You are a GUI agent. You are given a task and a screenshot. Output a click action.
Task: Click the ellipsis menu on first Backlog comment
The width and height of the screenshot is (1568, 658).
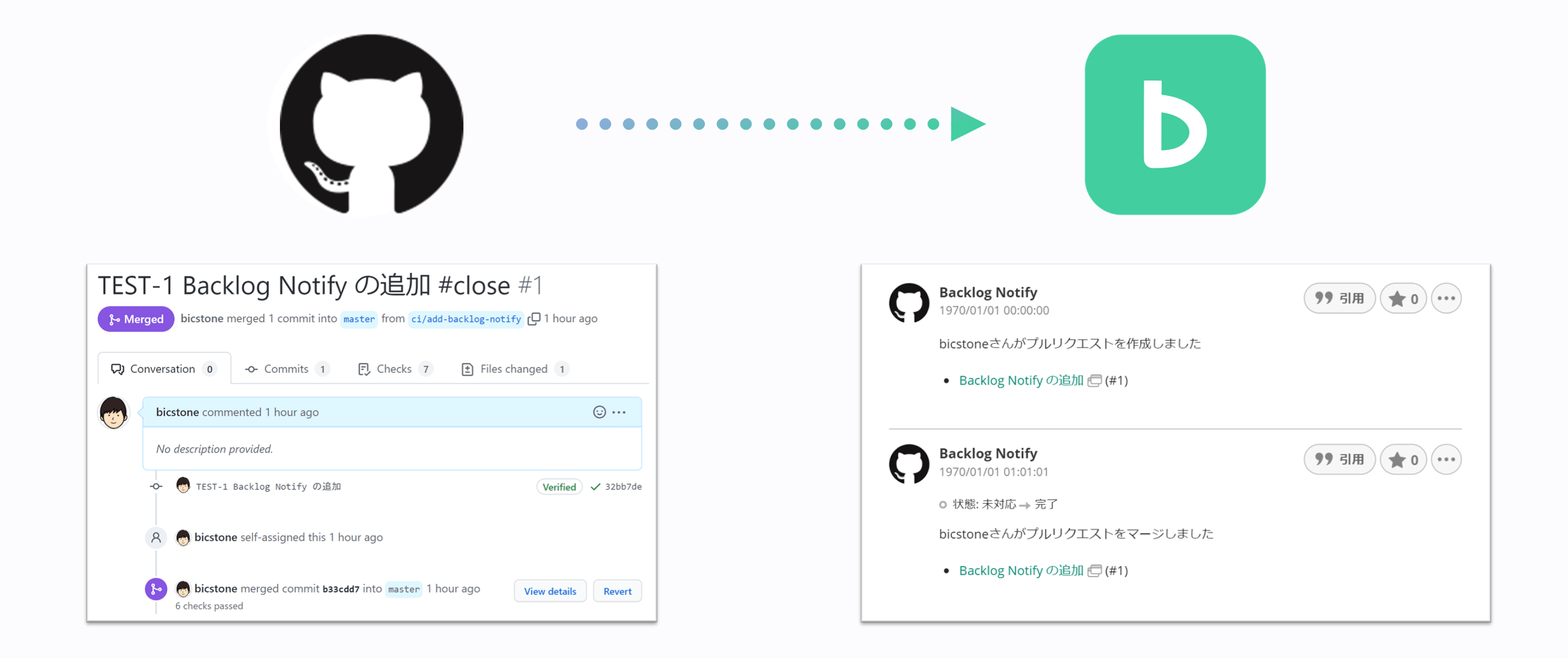tap(1448, 299)
